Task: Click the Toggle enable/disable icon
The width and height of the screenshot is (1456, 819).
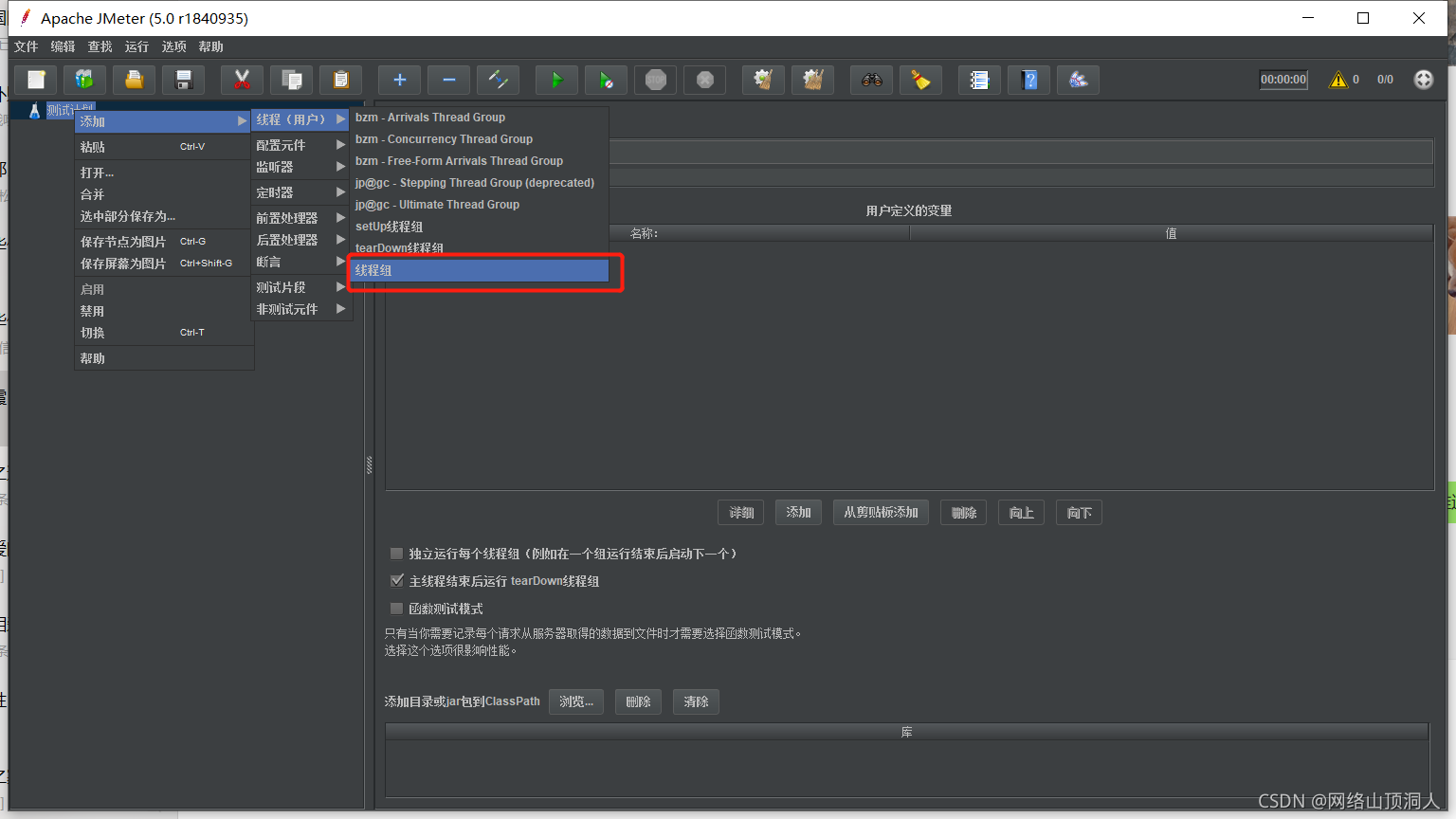Action: tap(499, 80)
